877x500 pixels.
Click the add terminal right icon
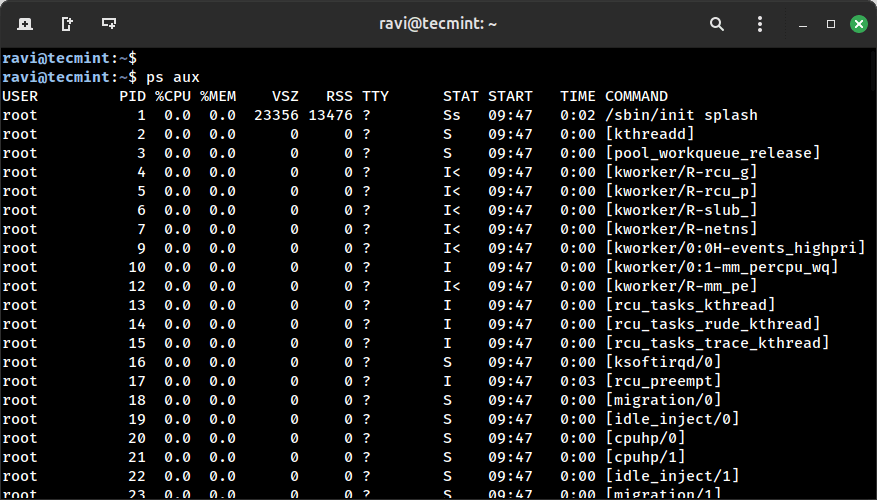(66, 23)
